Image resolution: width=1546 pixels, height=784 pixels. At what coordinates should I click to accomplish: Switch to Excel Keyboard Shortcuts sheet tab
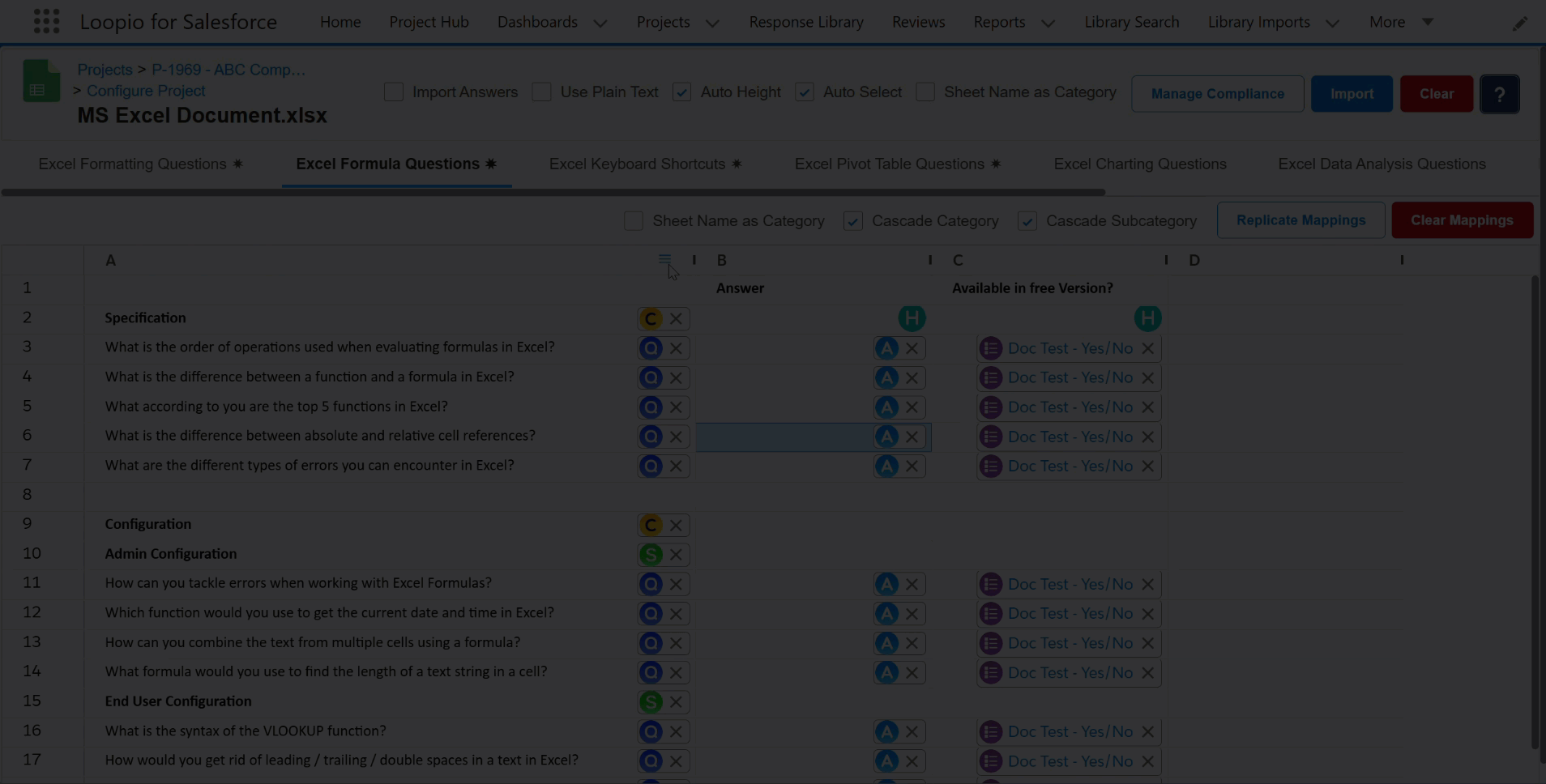pos(645,164)
